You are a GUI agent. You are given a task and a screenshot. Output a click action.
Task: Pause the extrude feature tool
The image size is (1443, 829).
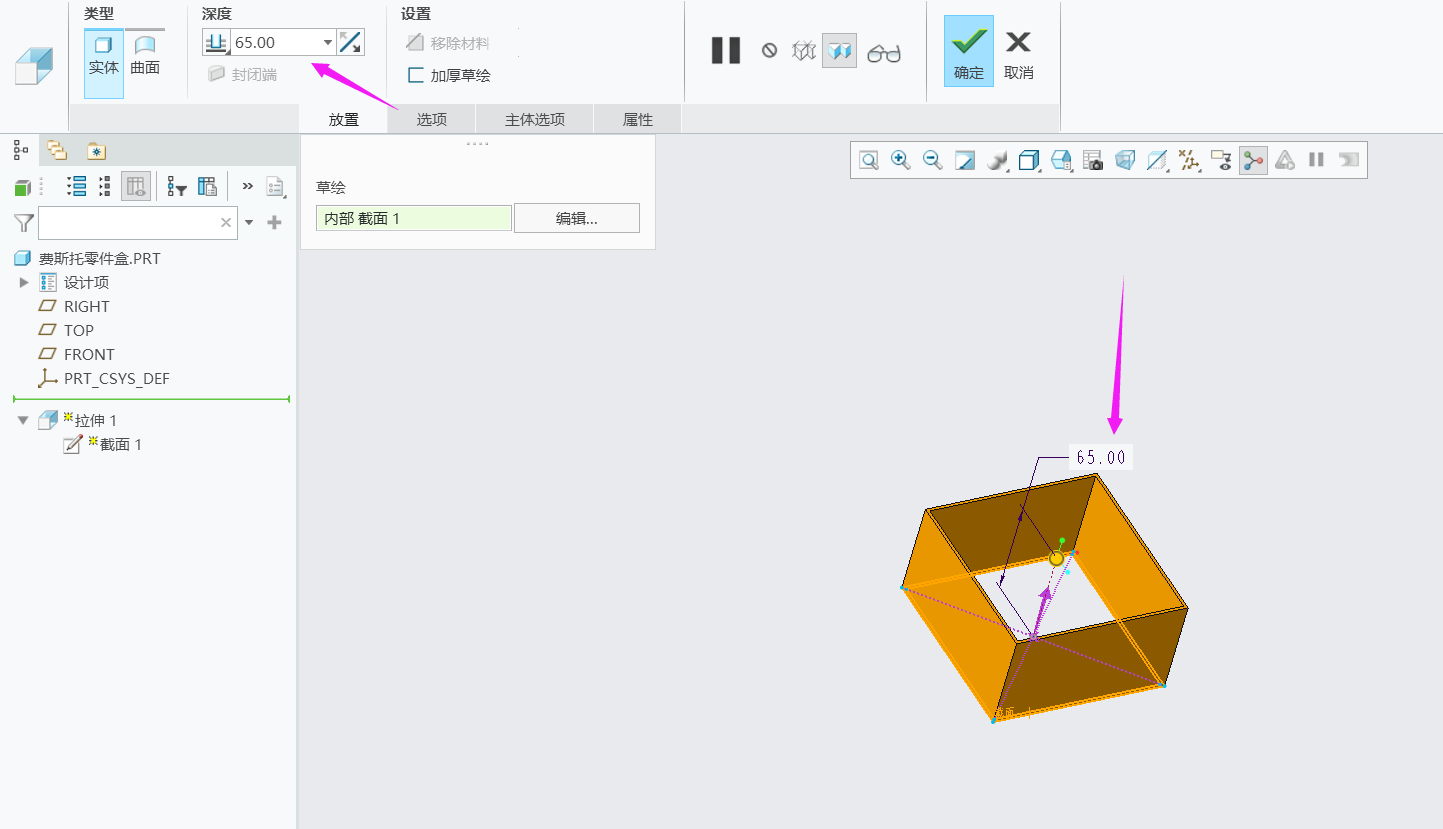tap(726, 50)
